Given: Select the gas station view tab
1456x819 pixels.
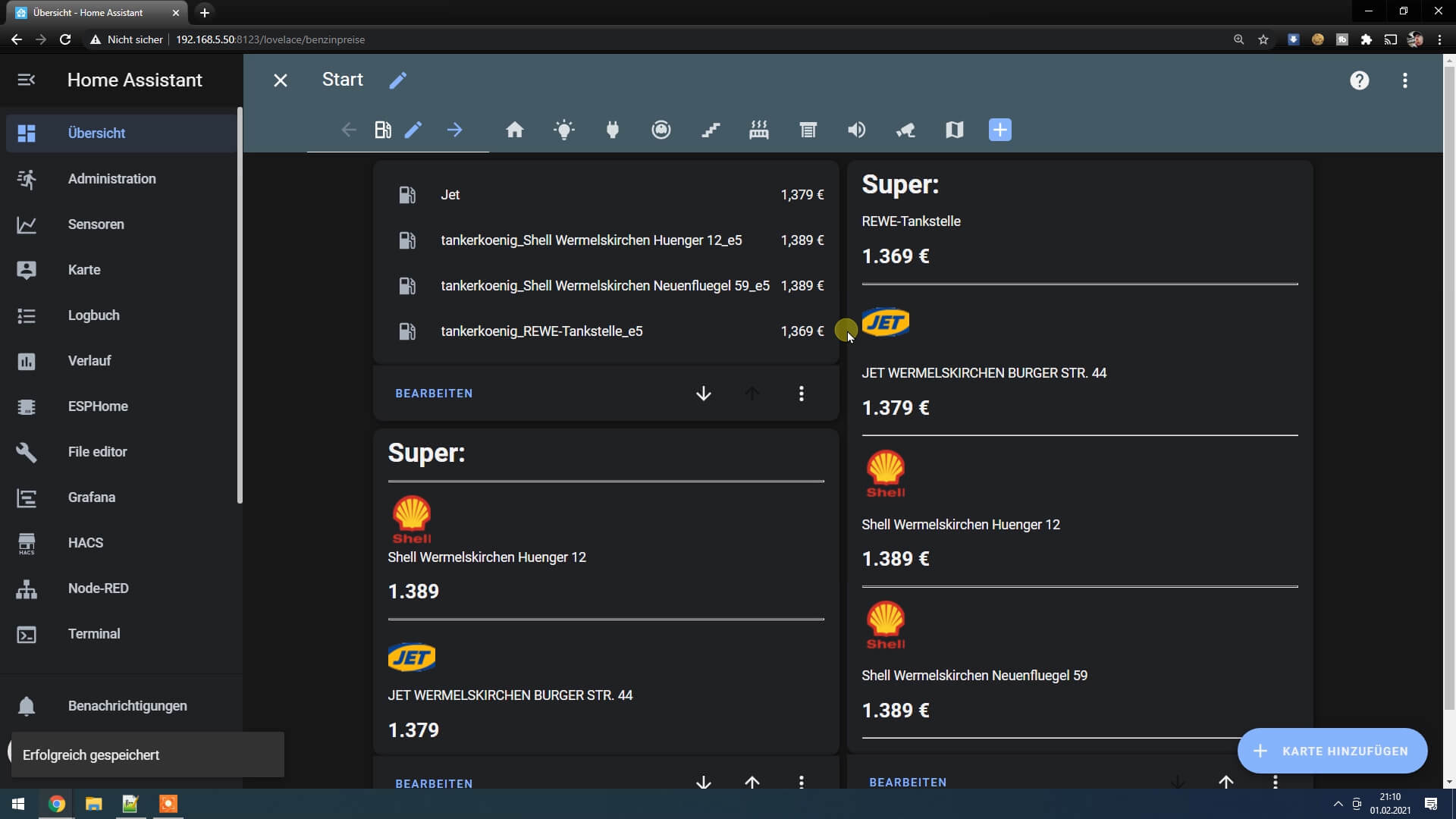Looking at the screenshot, I should (x=383, y=130).
